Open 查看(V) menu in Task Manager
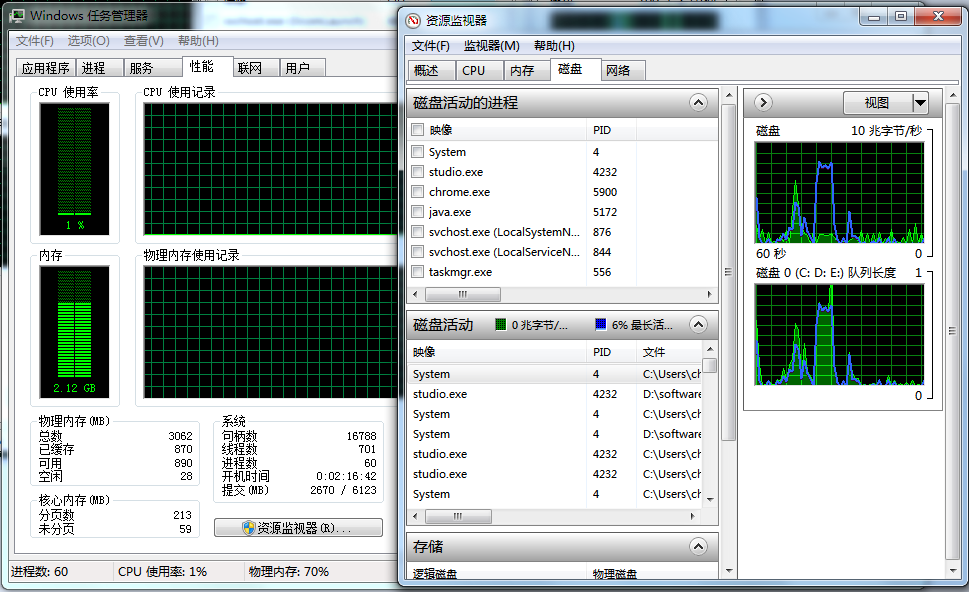The width and height of the screenshot is (969, 592). coord(143,41)
